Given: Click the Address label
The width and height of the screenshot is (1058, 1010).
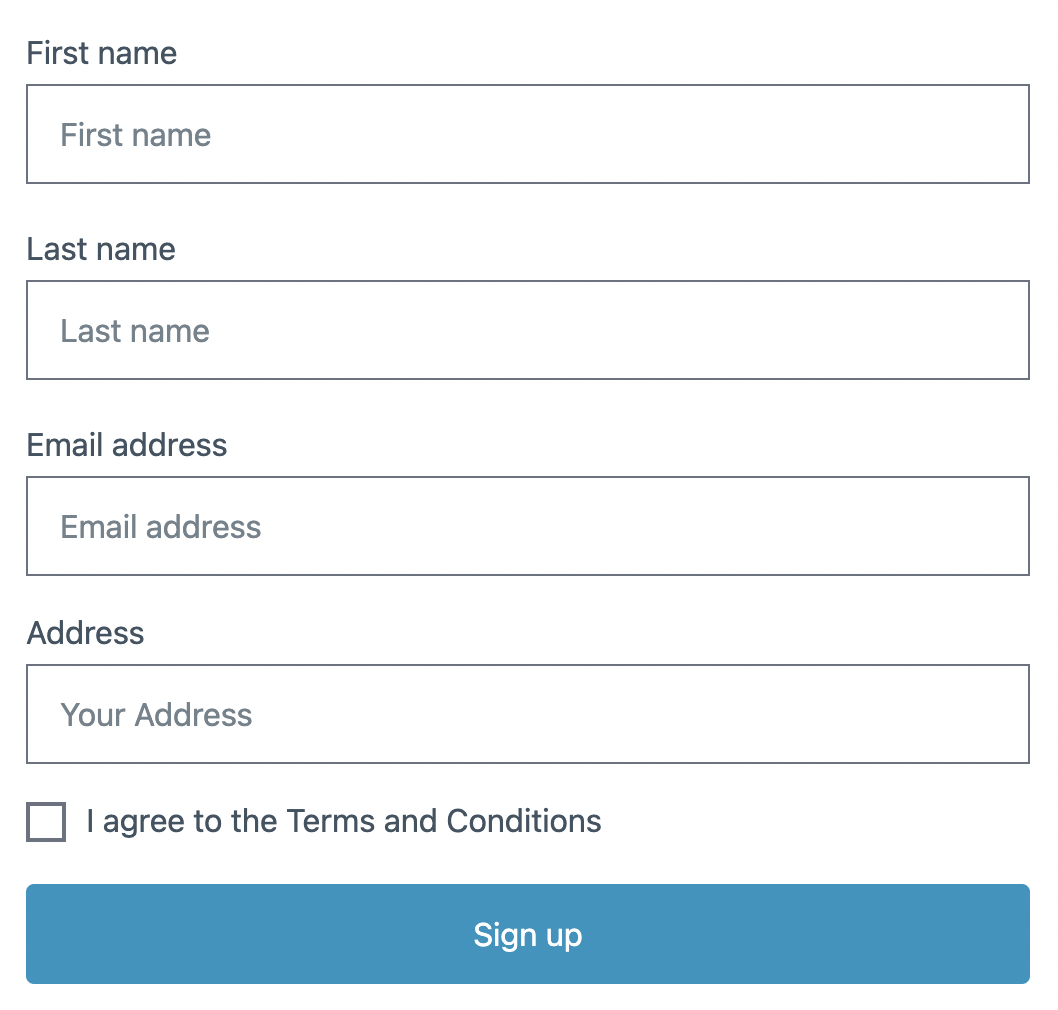Looking at the screenshot, I should click(x=85, y=633).
